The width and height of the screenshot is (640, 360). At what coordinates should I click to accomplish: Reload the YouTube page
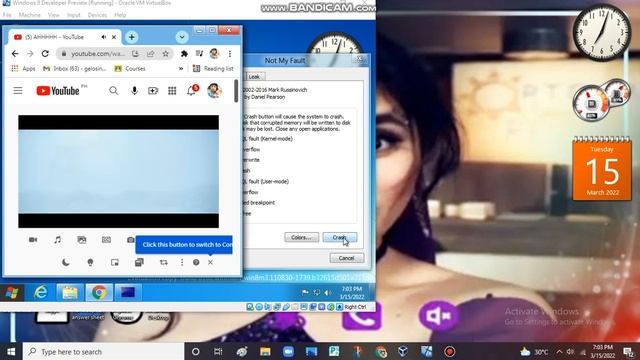tap(45, 53)
